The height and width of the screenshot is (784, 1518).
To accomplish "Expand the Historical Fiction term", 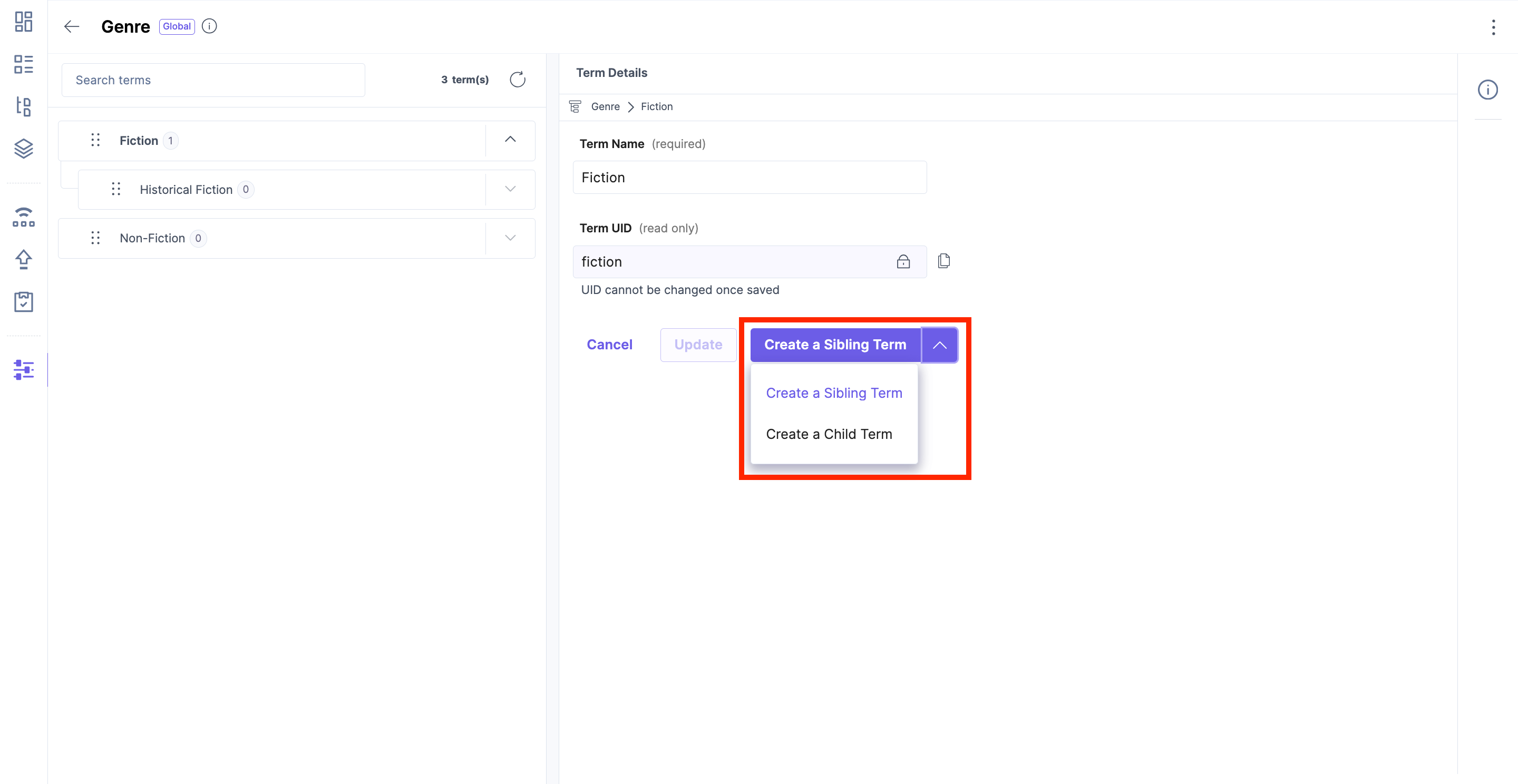I will 510,189.
